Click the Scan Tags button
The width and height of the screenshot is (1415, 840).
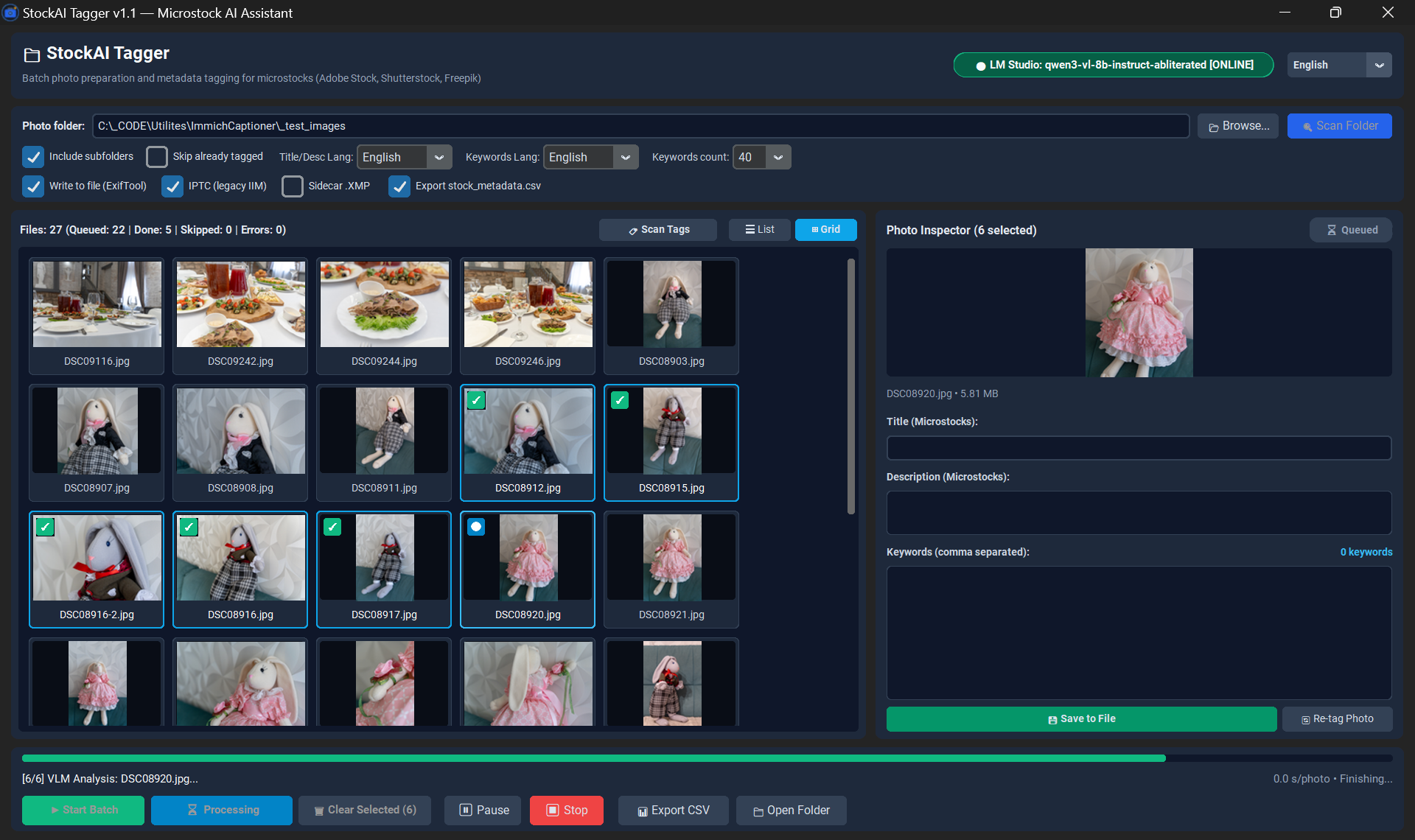(x=658, y=230)
